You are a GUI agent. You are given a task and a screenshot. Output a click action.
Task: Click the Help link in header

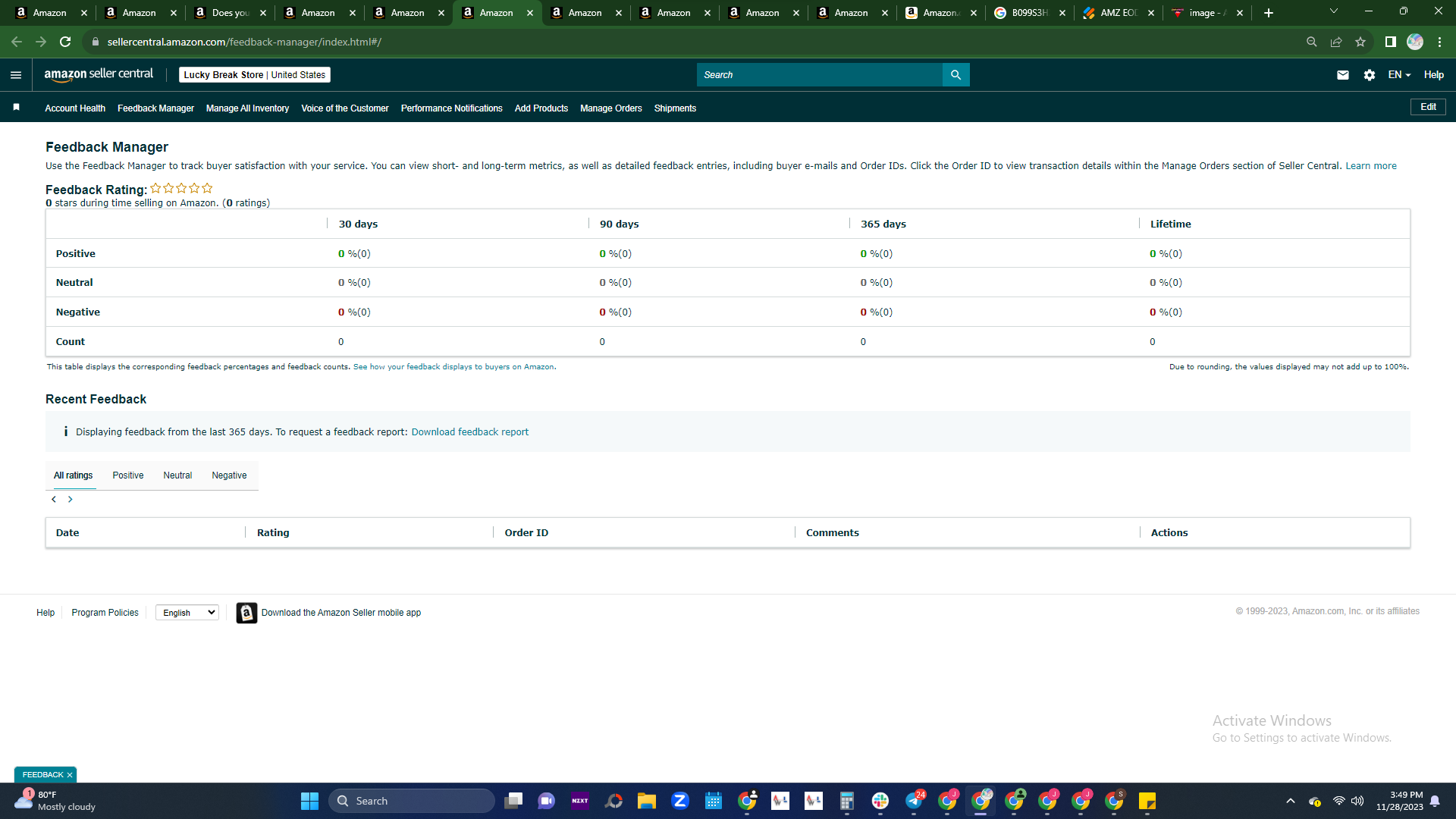(1434, 75)
